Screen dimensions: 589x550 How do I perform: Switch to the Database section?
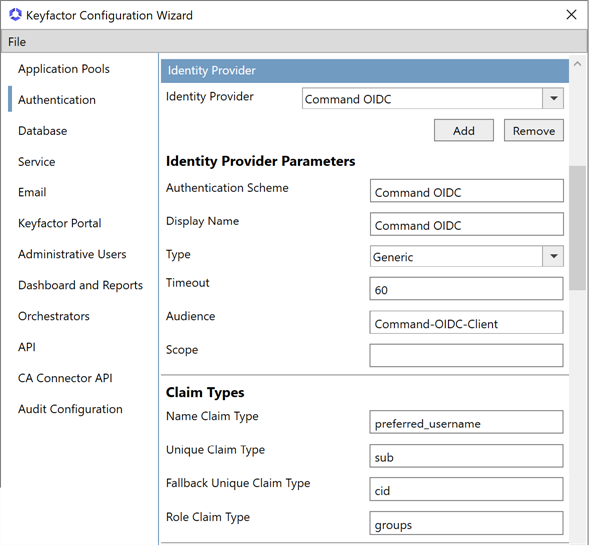42,131
